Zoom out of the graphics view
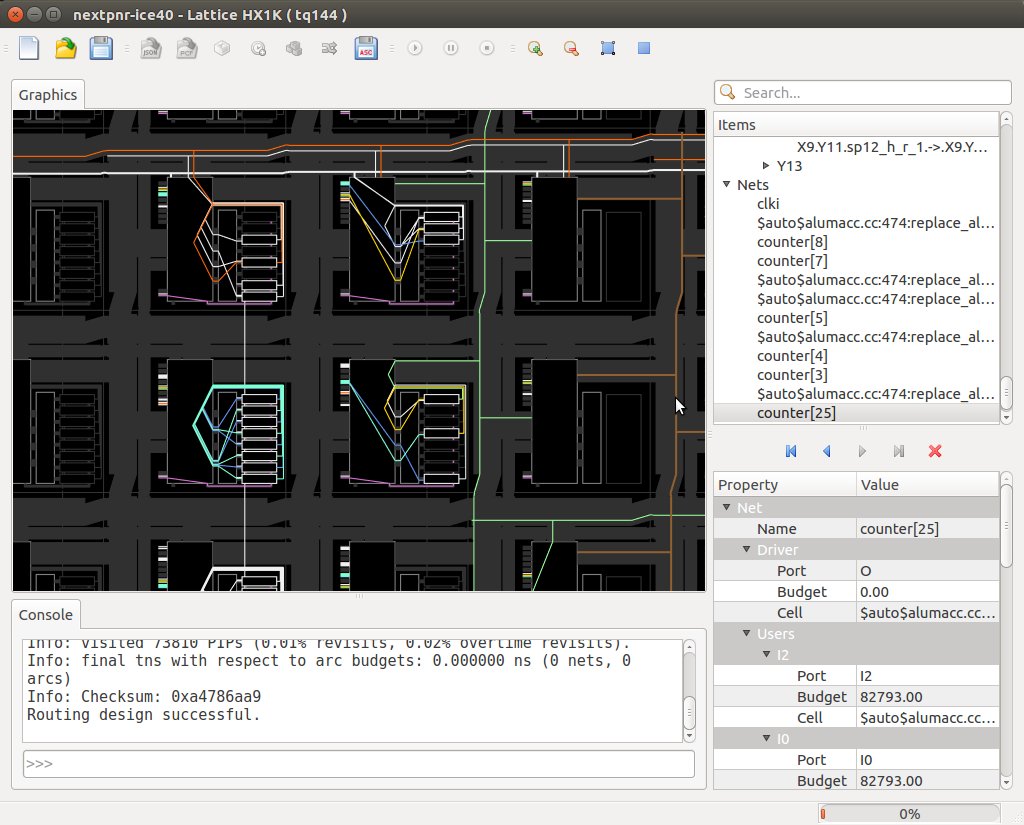 click(571, 48)
